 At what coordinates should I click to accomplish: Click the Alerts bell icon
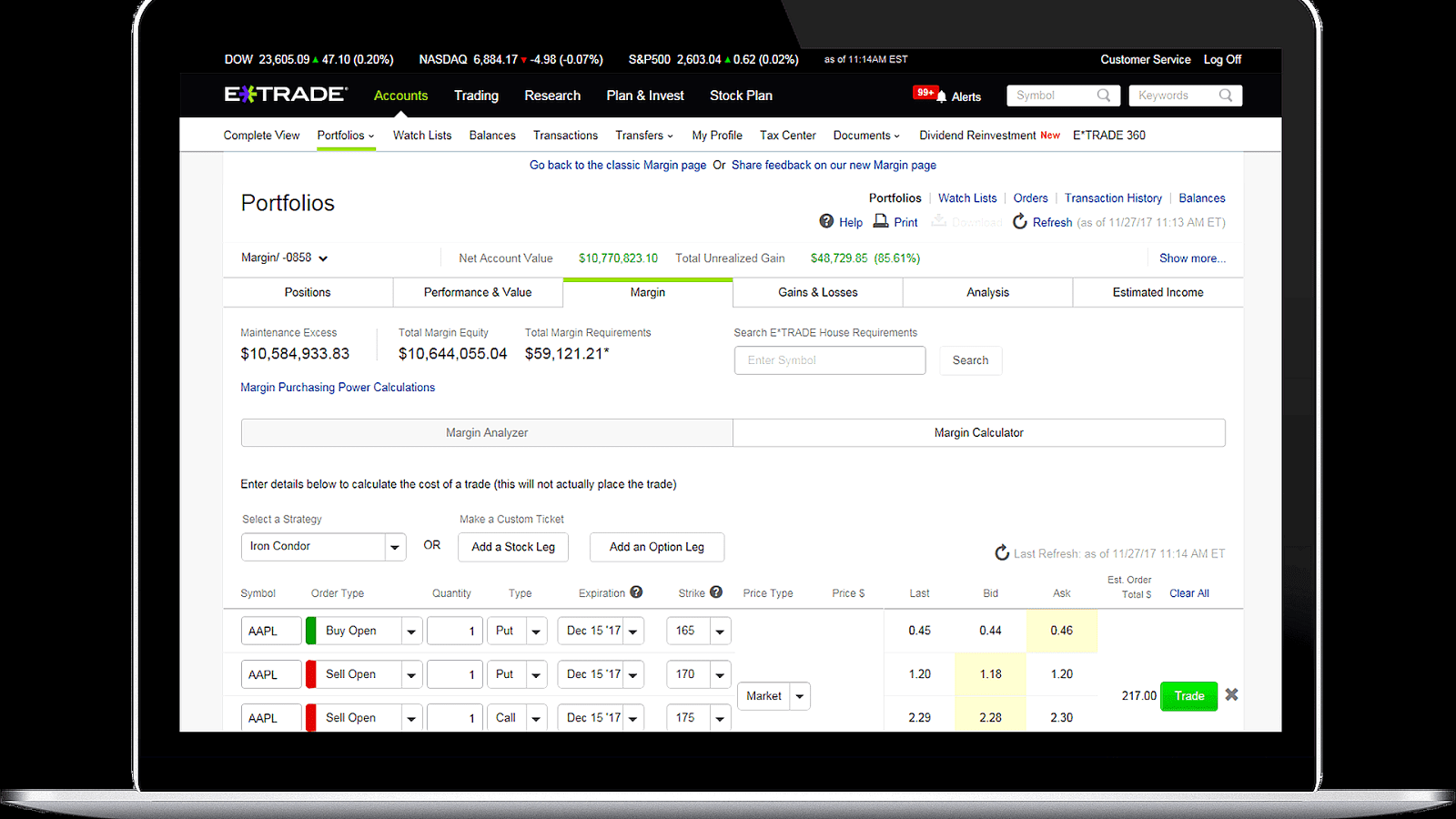click(x=942, y=96)
